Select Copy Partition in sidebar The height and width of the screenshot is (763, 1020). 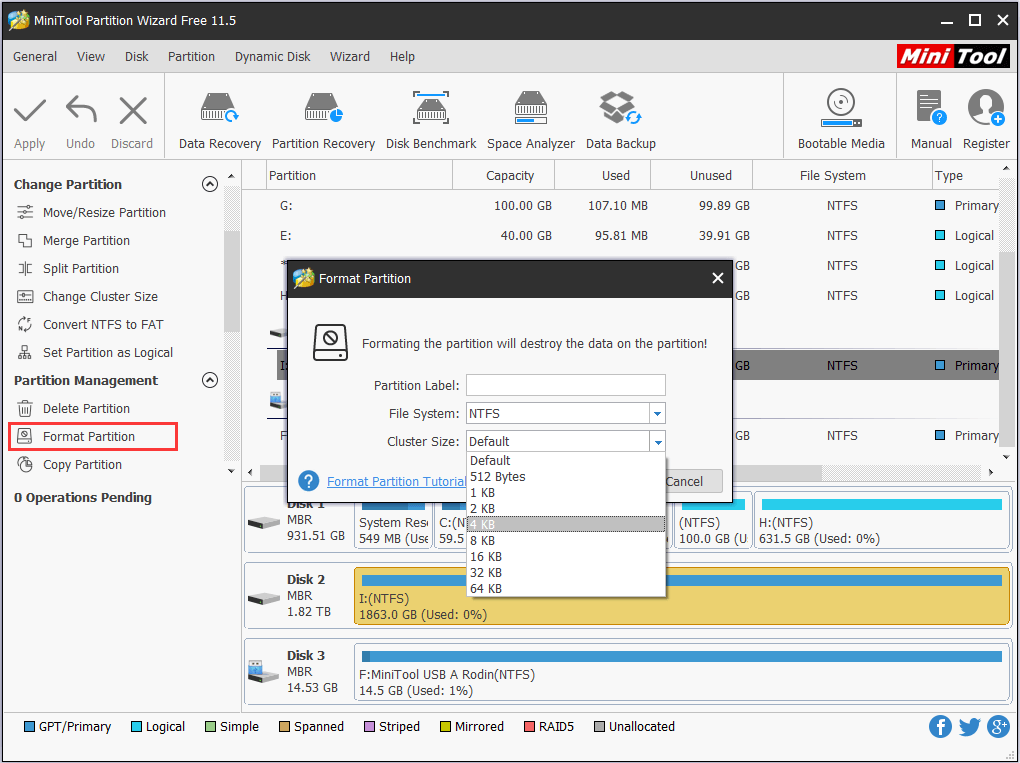[x=69, y=464]
